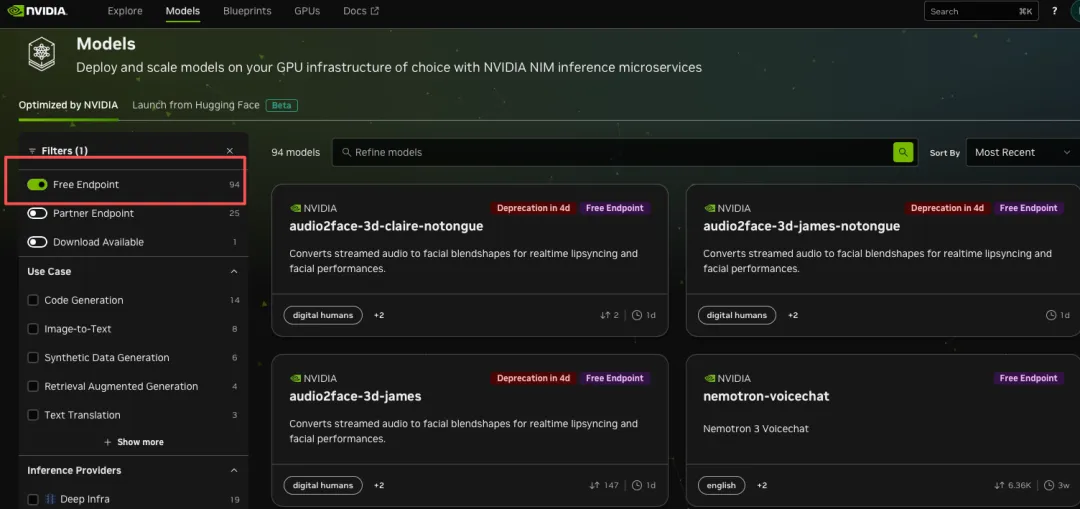Image resolution: width=1080 pixels, height=509 pixels.
Task: Click the green search button
Action: (903, 152)
